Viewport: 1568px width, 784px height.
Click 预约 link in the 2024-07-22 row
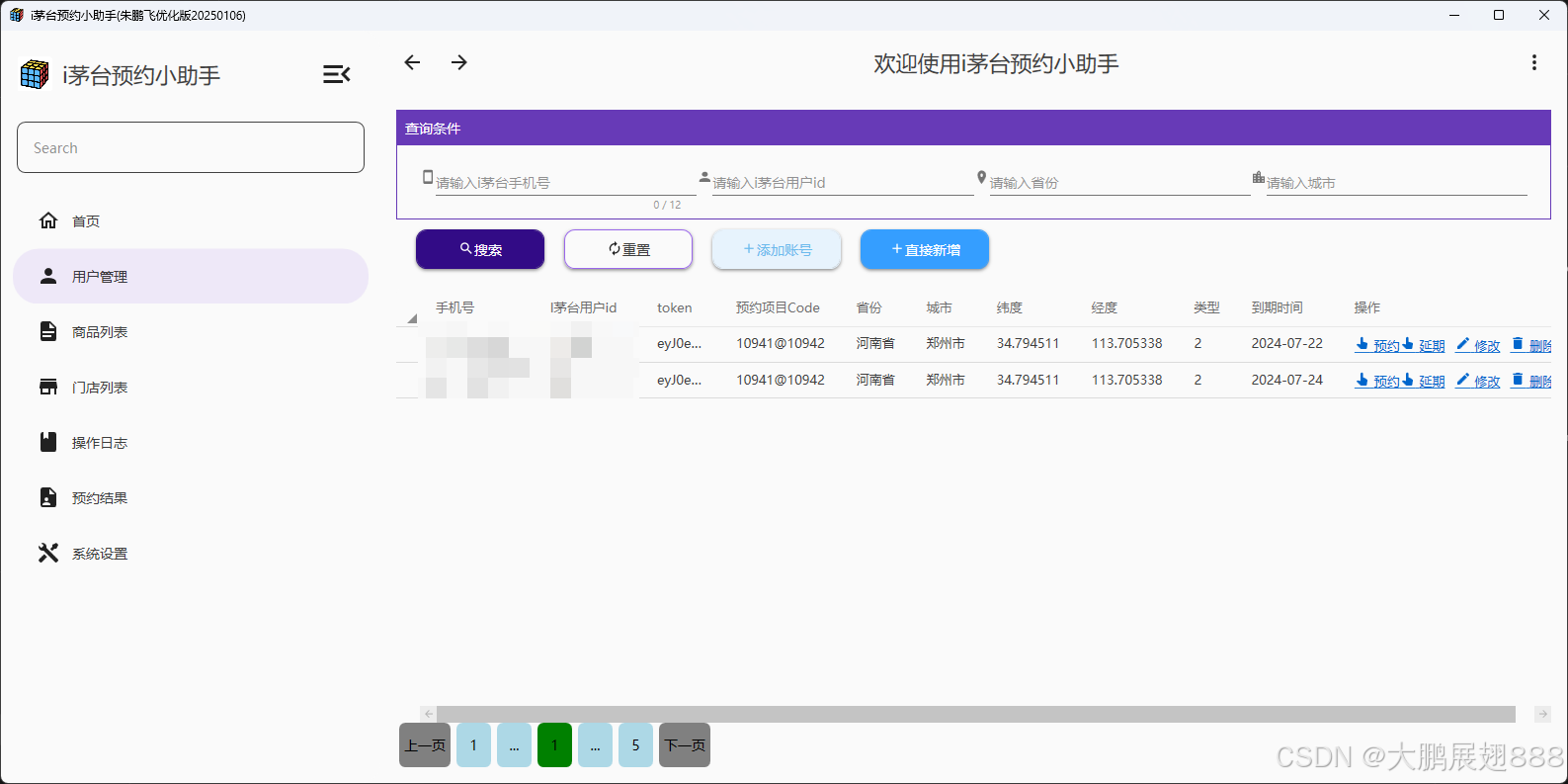1377,345
